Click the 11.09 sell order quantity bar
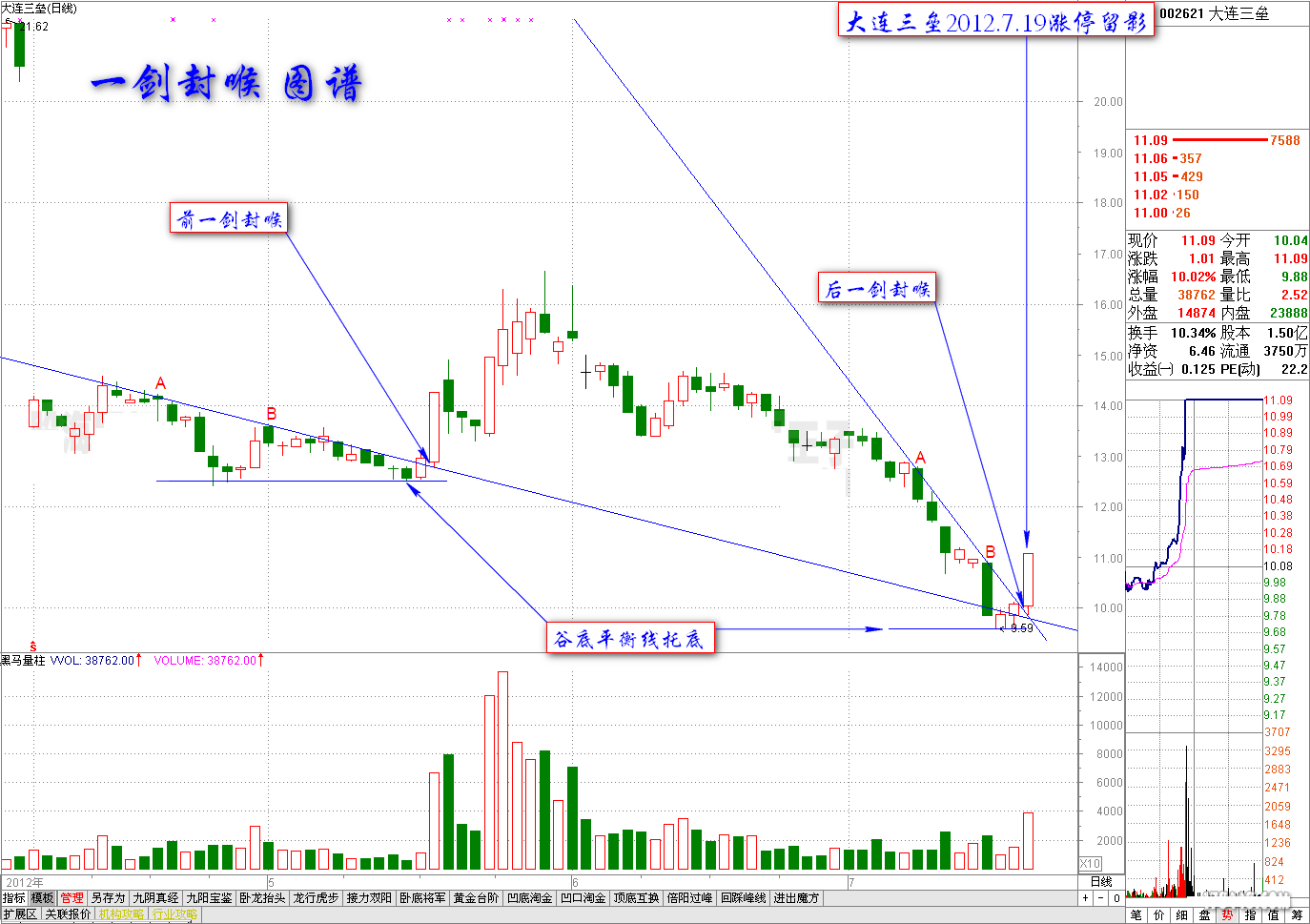Image resolution: width=1310 pixels, height=924 pixels. (1220, 140)
